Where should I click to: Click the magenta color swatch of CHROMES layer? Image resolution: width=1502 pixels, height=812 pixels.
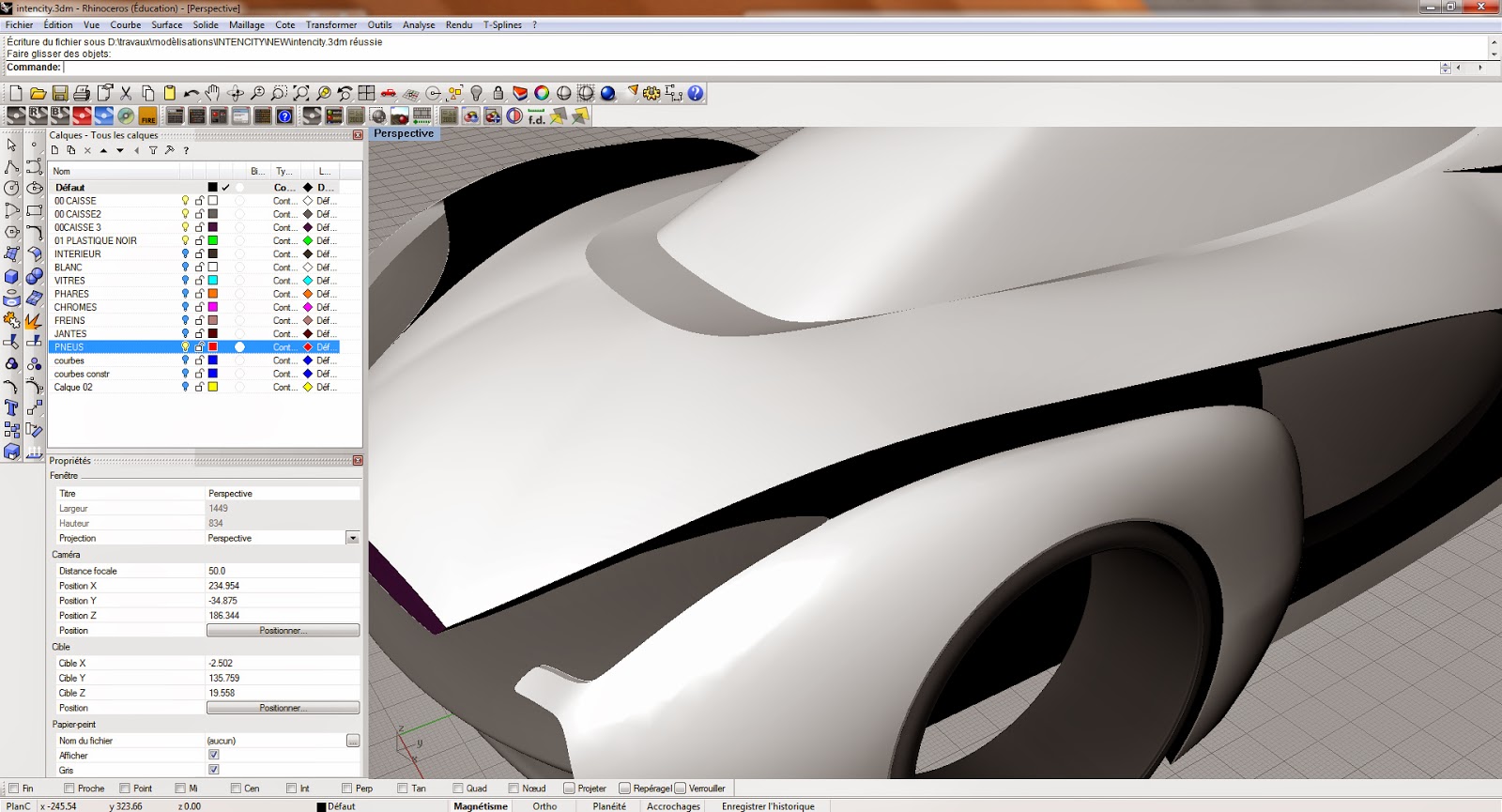click(x=213, y=307)
